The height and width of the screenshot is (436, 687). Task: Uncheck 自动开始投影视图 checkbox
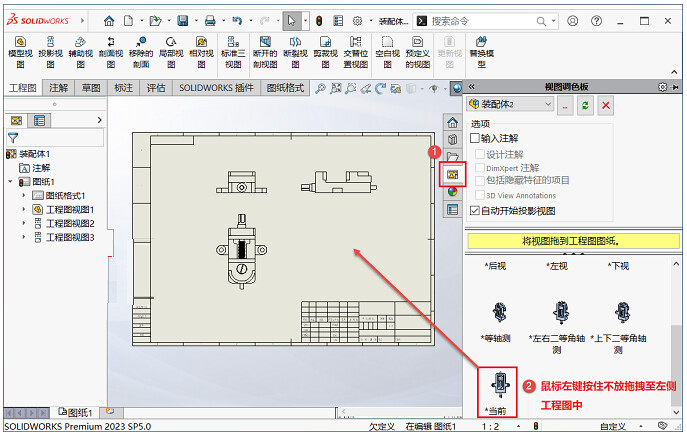(475, 211)
